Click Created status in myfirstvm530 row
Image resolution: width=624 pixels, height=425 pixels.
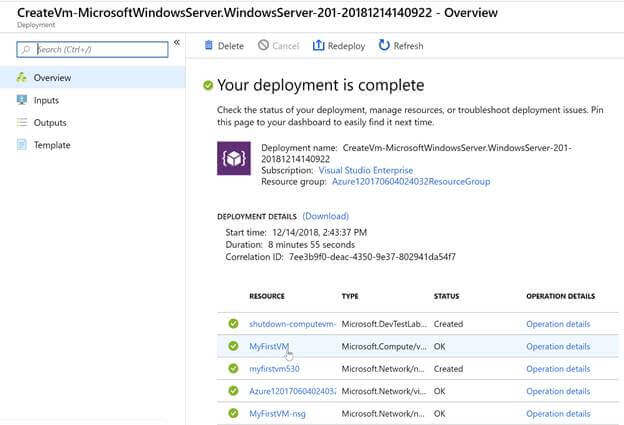pos(448,369)
